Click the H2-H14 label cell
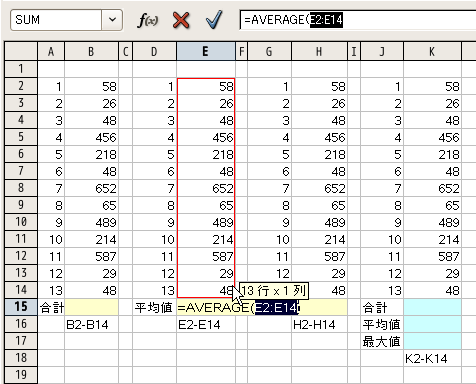476x384 pixels. pos(319,324)
